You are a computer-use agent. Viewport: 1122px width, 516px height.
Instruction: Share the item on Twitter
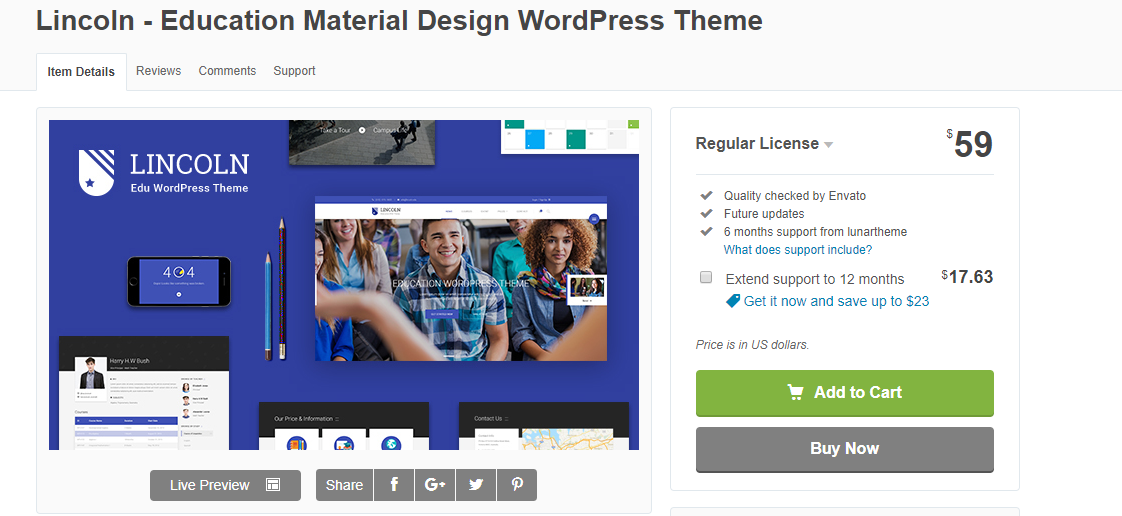[476, 485]
